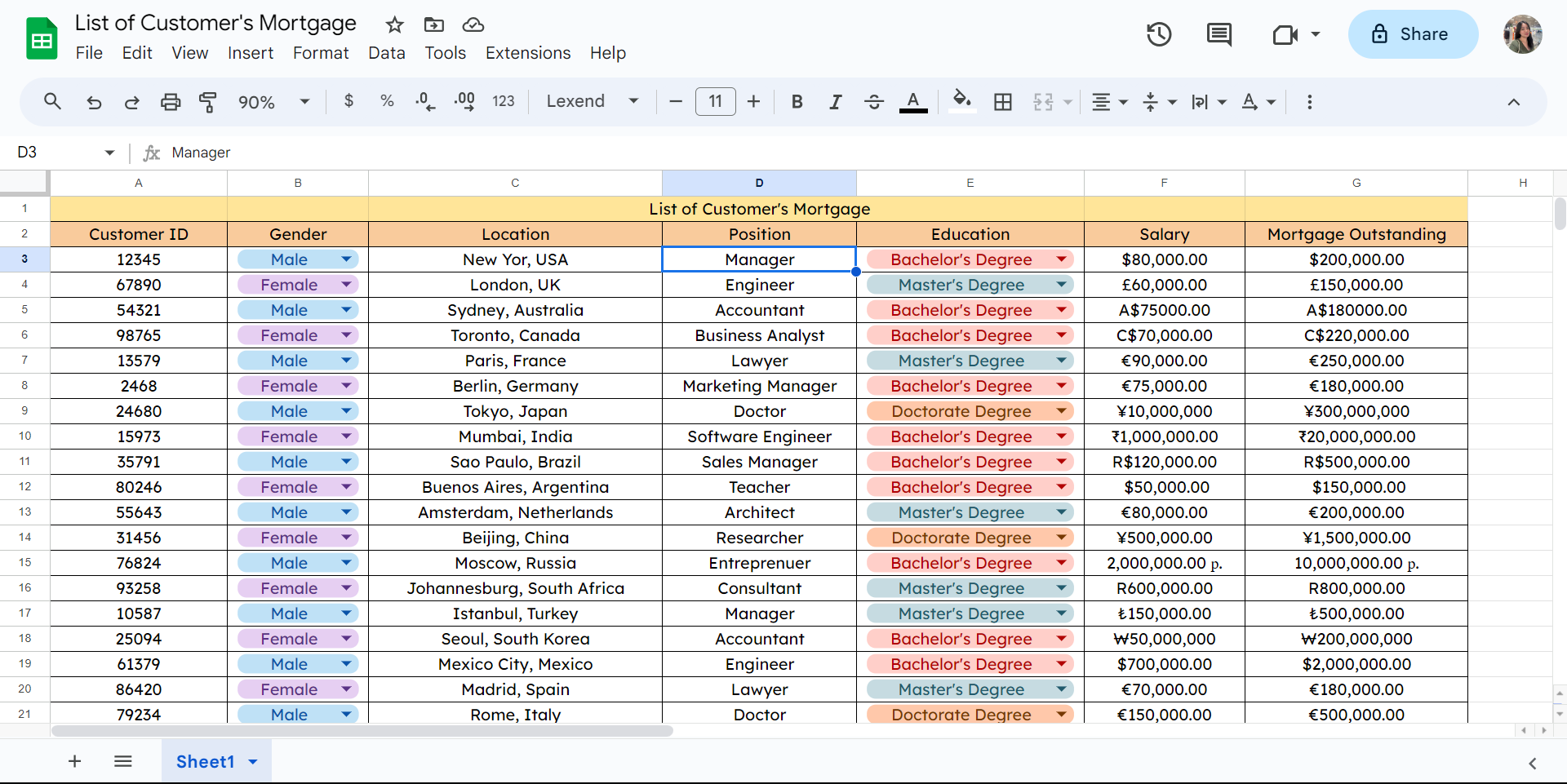Click the Redo arrow icon
Screen dimensions: 1567x784
[x=131, y=102]
